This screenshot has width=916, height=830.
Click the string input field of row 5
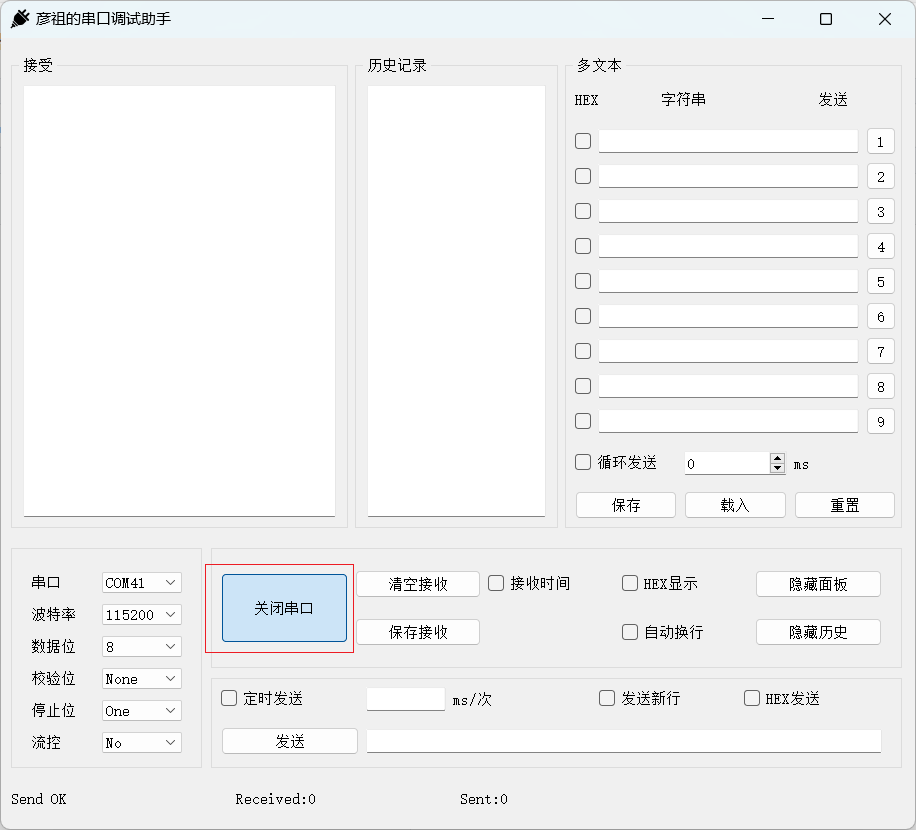(x=728, y=282)
